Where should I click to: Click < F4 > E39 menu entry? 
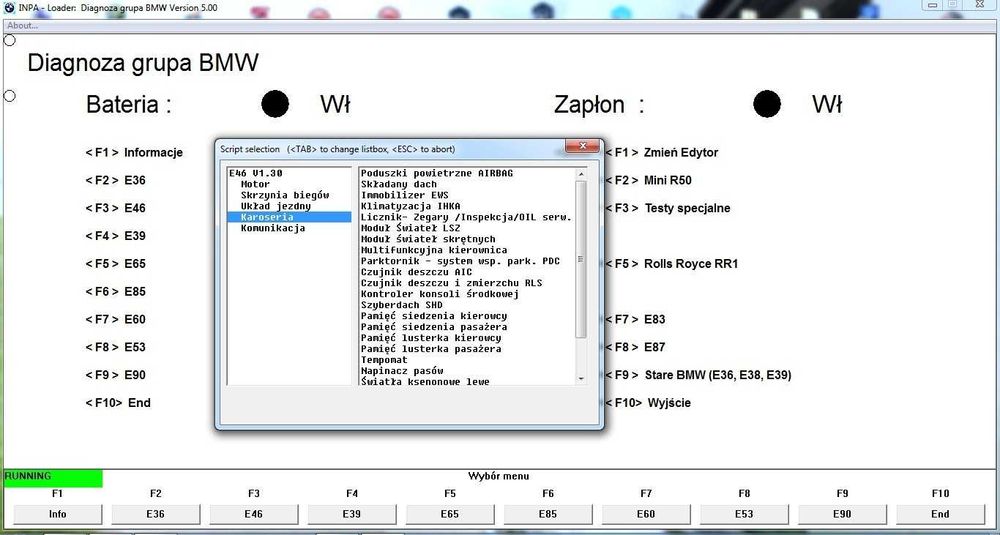pyautogui.click(x=115, y=236)
